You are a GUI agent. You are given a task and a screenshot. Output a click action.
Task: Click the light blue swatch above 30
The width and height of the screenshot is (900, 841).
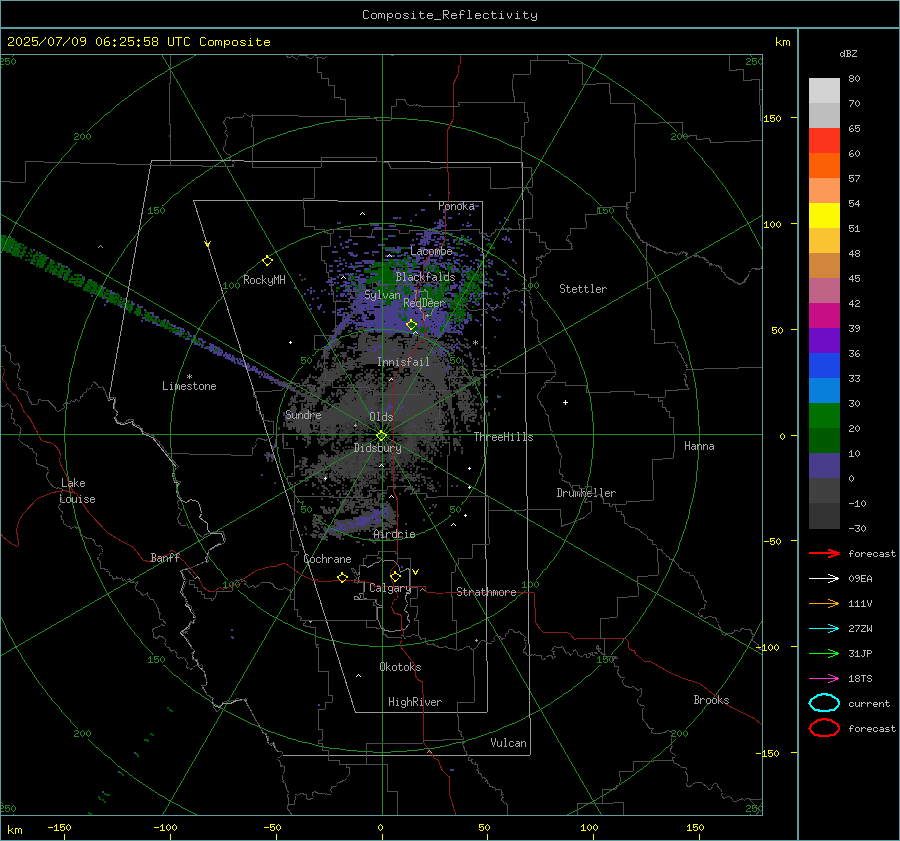[824, 390]
